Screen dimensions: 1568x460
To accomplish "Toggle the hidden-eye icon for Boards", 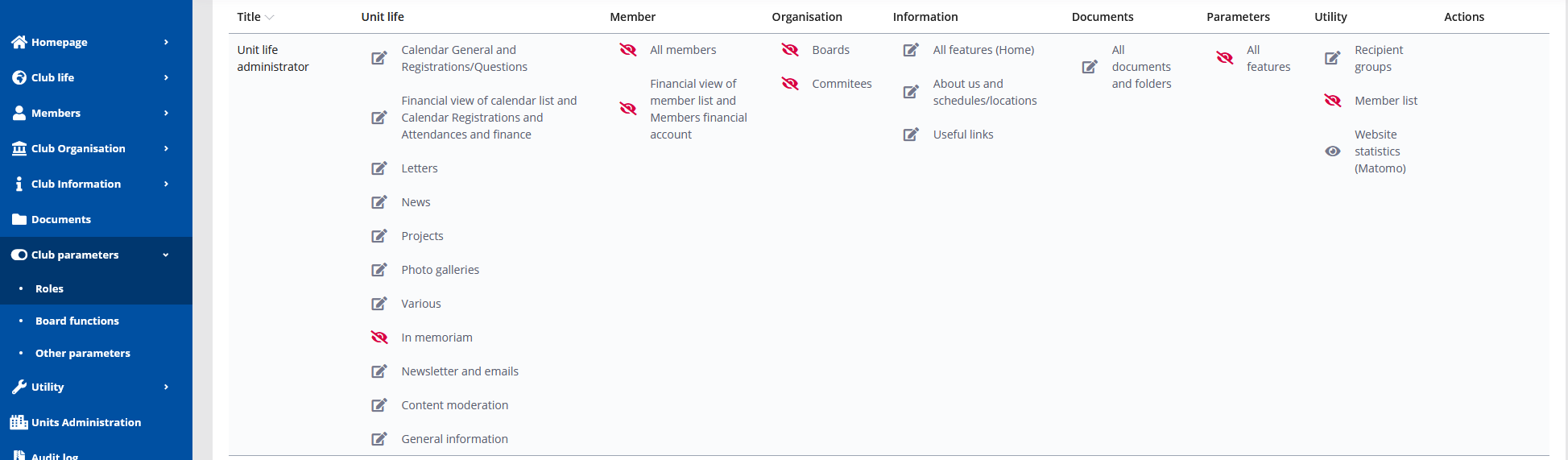I will 790,50.
